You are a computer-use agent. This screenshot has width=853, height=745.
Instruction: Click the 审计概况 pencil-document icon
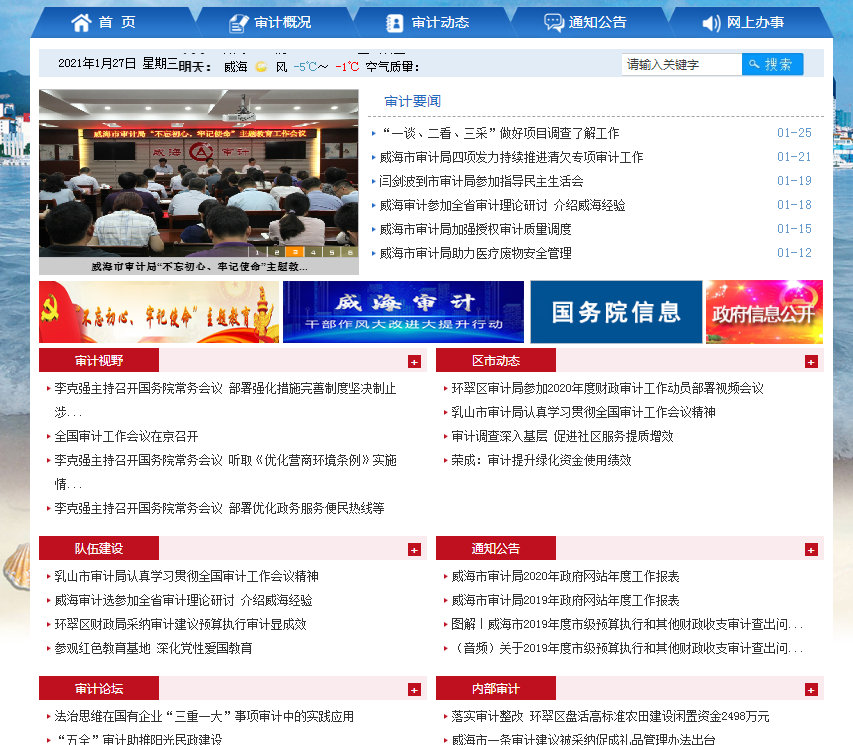(x=238, y=22)
